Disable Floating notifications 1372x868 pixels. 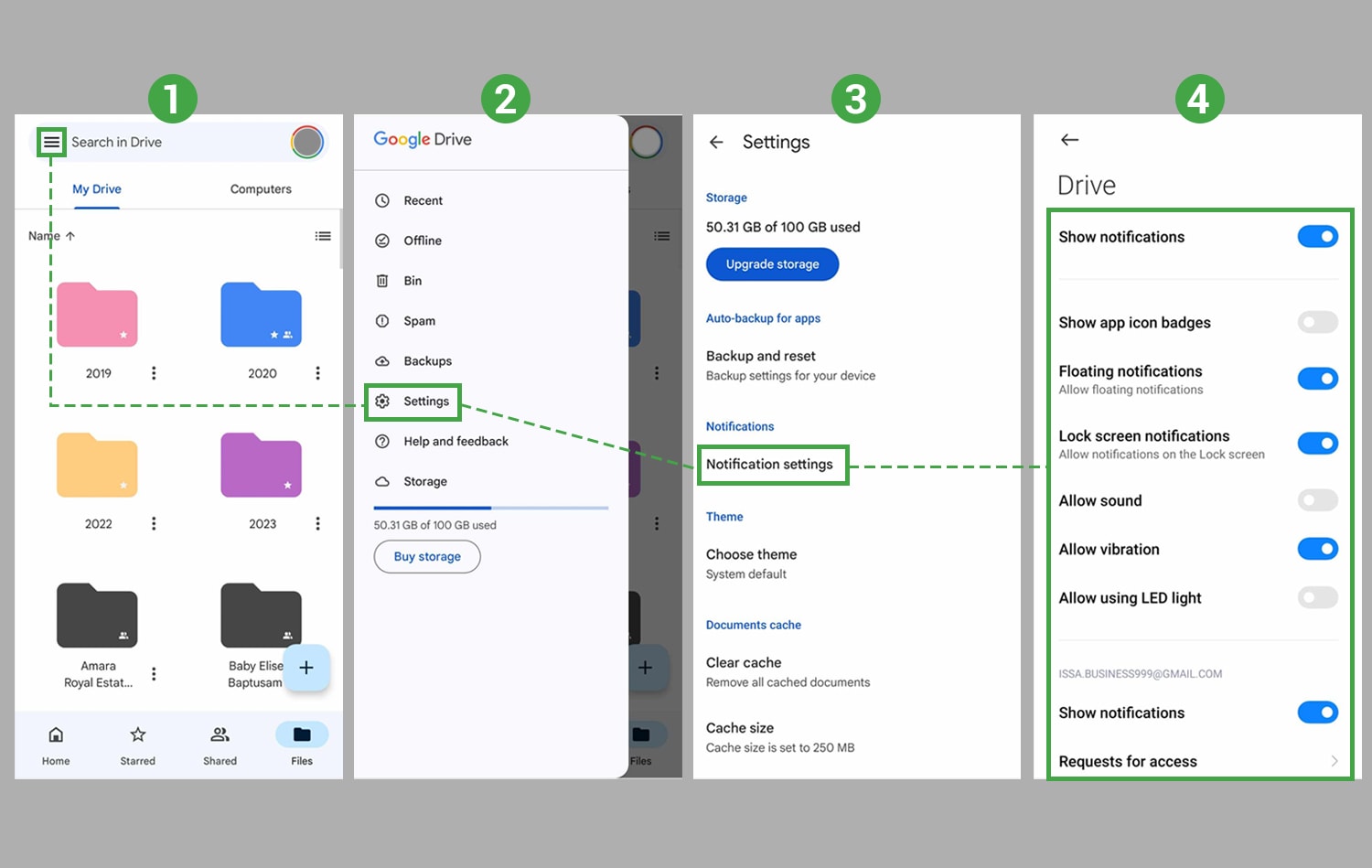pos(1317,378)
